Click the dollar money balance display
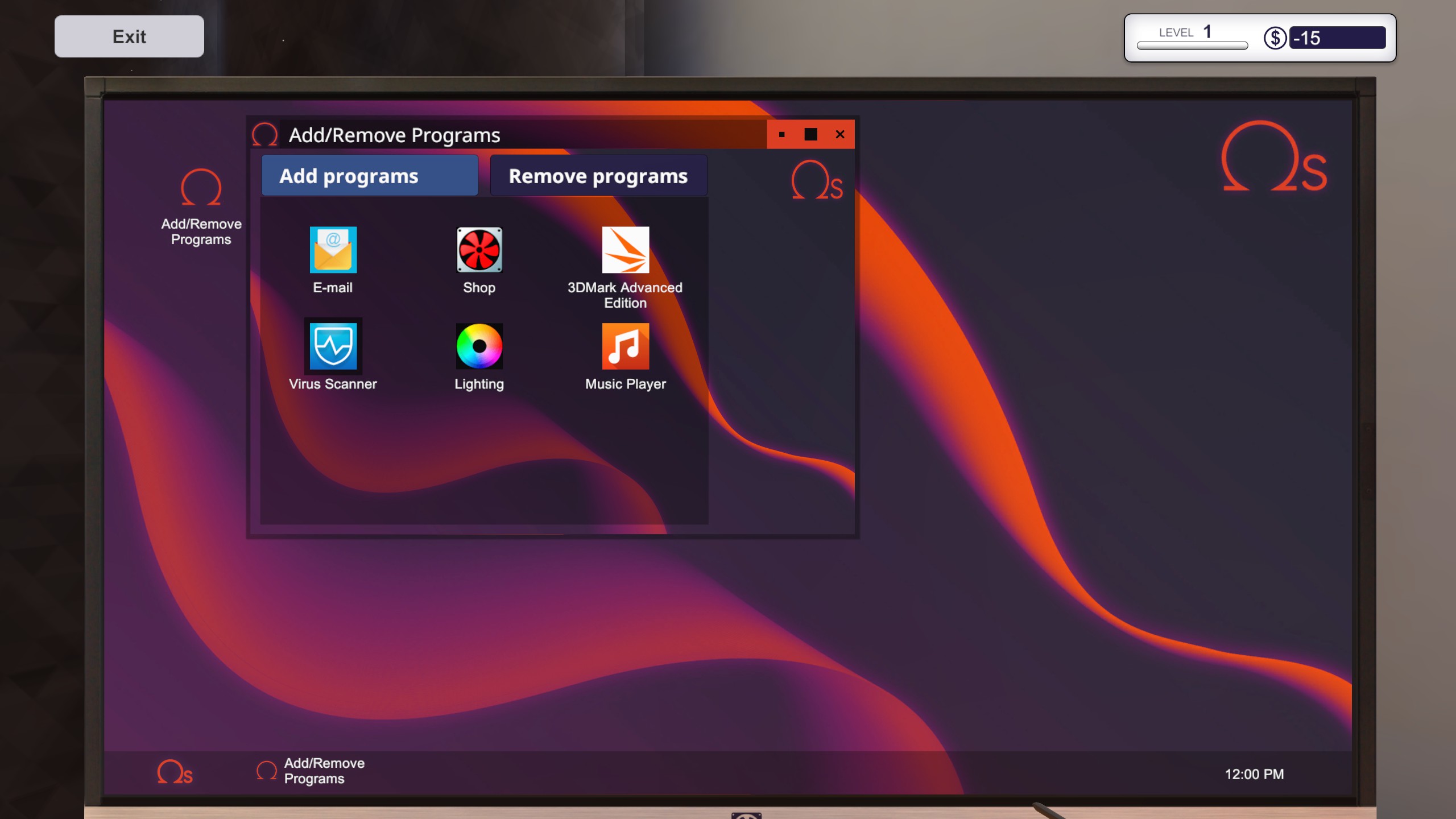The image size is (1456, 819). [1337, 38]
